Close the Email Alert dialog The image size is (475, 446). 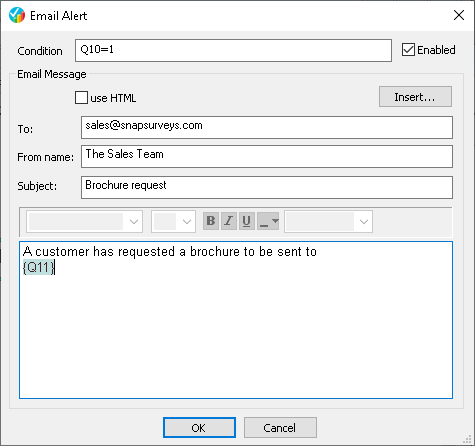pos(459,15)
